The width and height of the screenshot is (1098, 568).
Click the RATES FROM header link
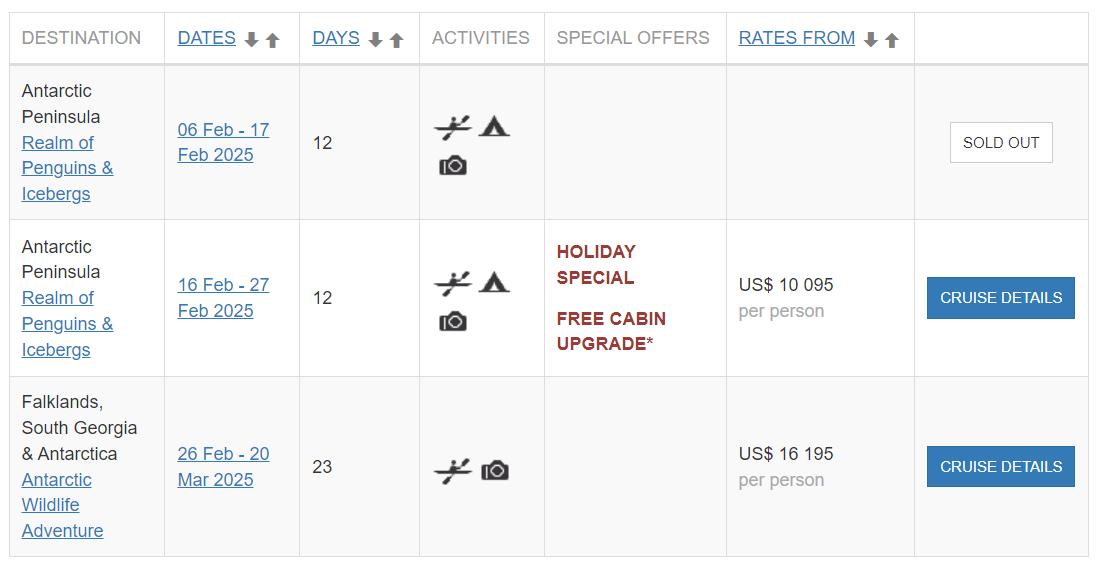point(797,38)
